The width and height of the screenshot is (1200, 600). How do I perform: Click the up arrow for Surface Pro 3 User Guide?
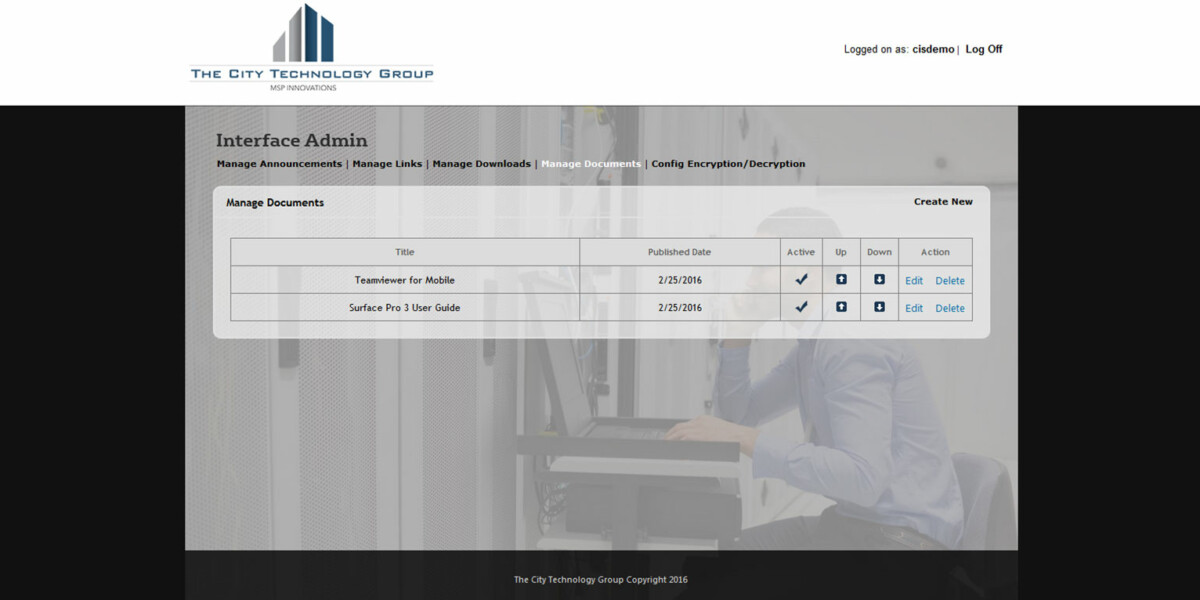(840, 307)
